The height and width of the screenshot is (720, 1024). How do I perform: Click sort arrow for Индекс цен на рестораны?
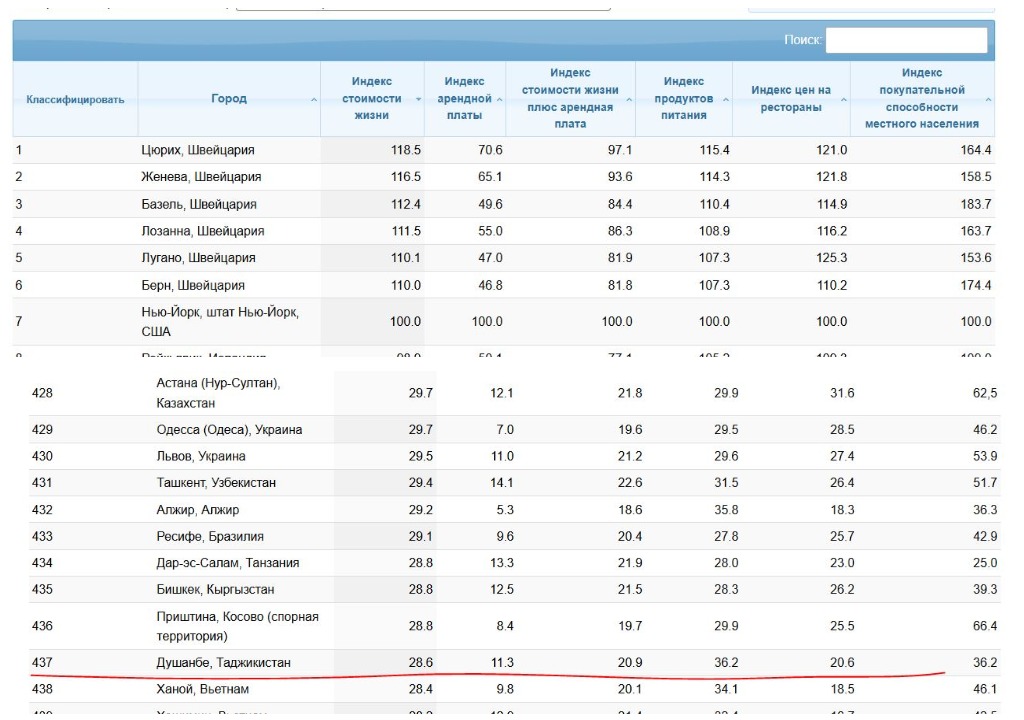coord(843,100)
